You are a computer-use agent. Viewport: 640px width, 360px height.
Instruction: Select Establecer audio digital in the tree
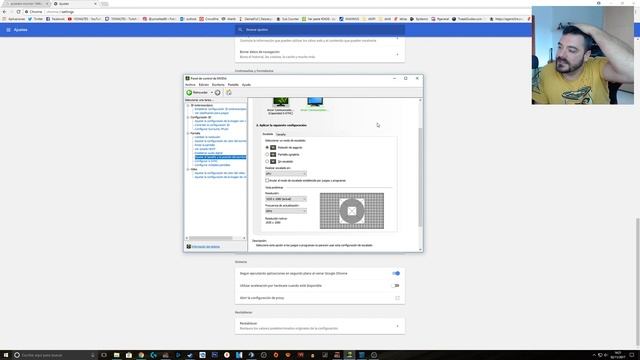pos(209,153)
